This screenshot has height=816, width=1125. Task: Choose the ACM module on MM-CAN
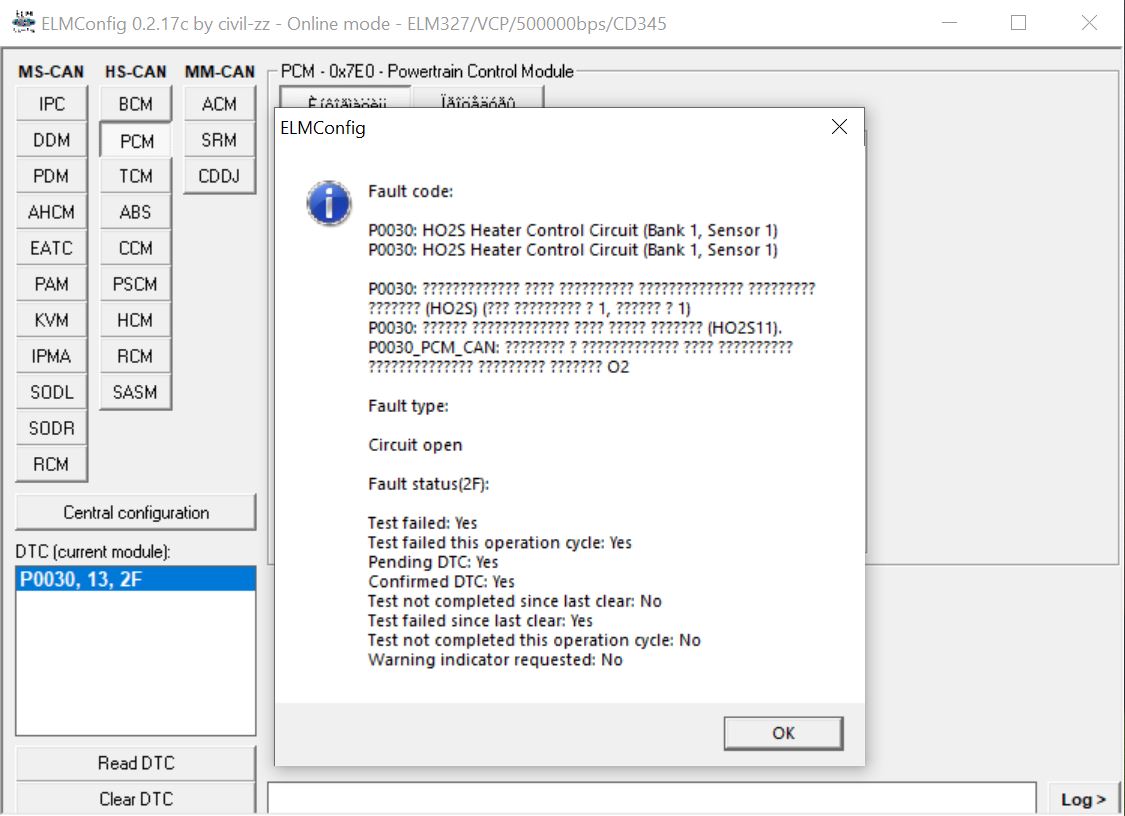point(219,104)
